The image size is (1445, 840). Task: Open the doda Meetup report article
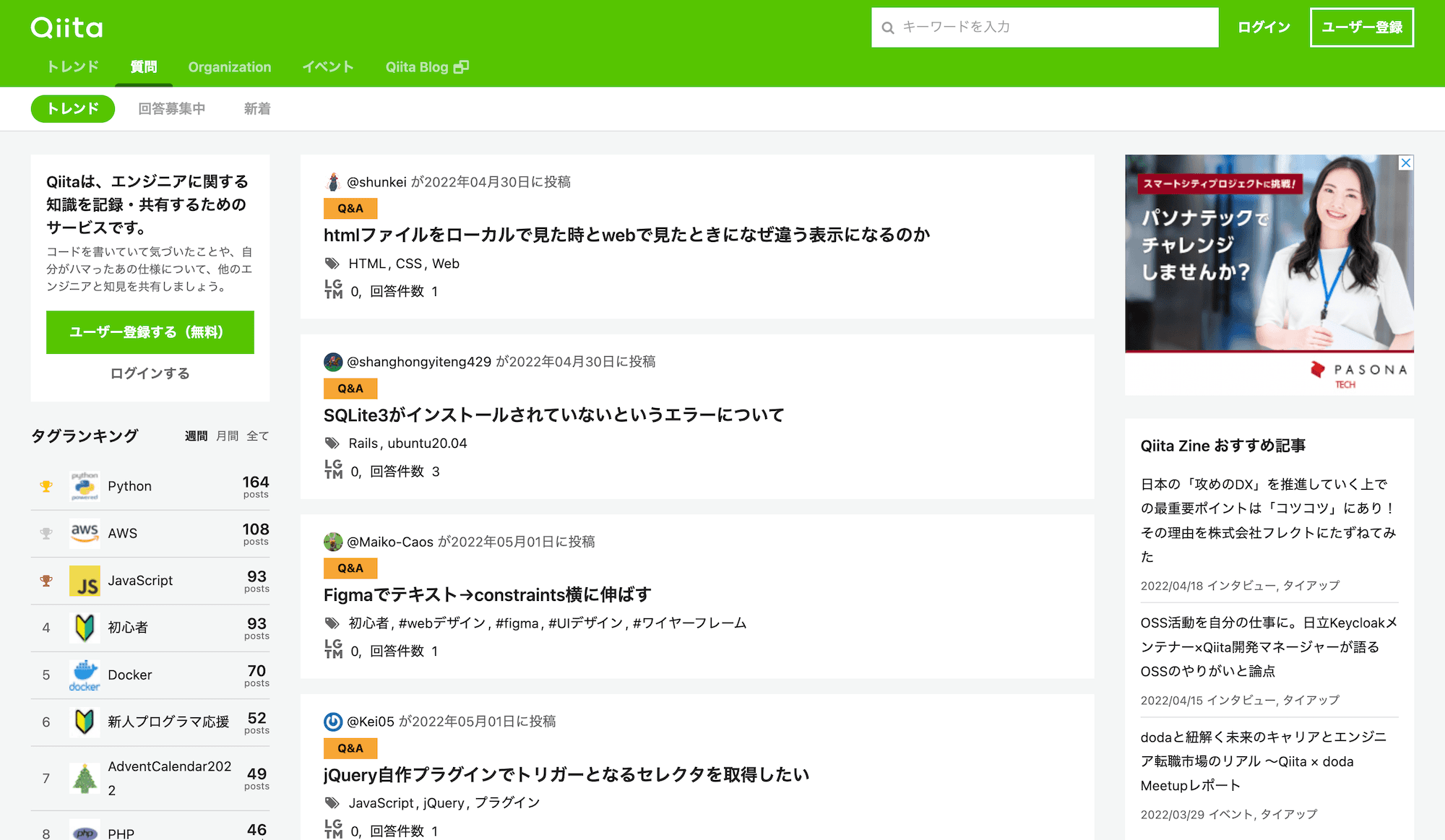(x=1264, y=761)
